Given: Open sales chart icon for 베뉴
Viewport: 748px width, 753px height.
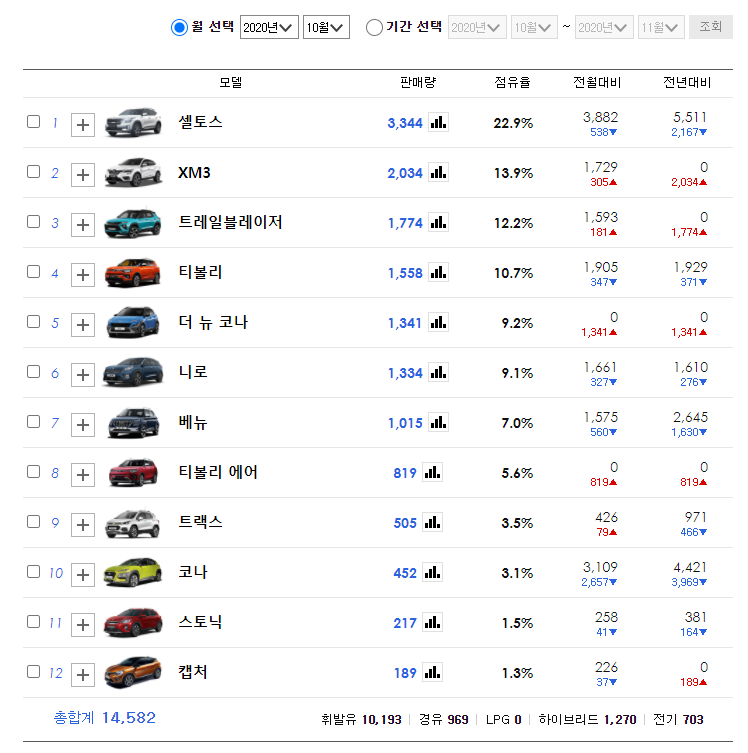Looking at the screenshot, I should click(438, 422).
